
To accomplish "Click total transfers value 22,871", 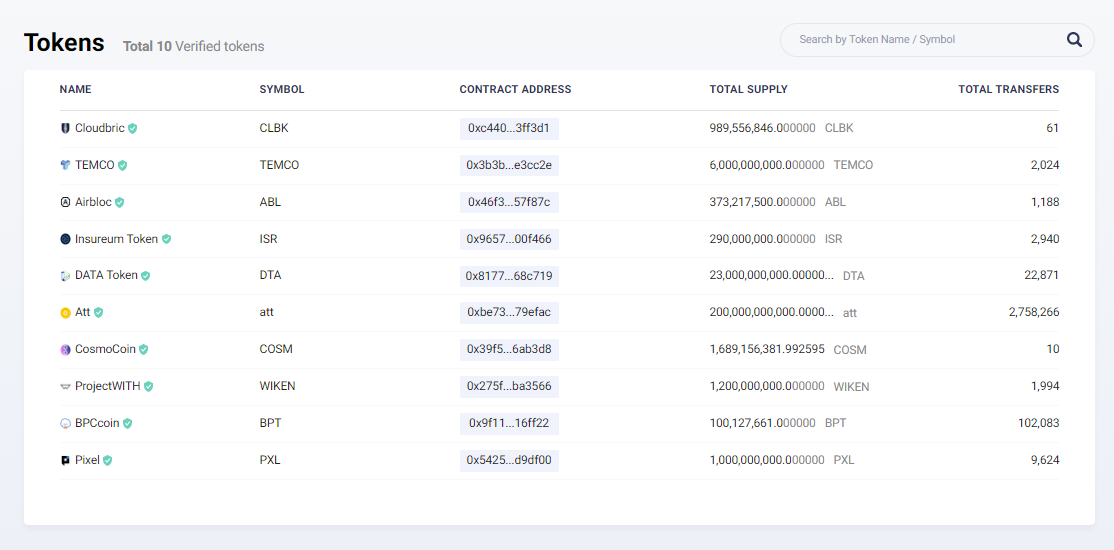I will coord(1041,276).
